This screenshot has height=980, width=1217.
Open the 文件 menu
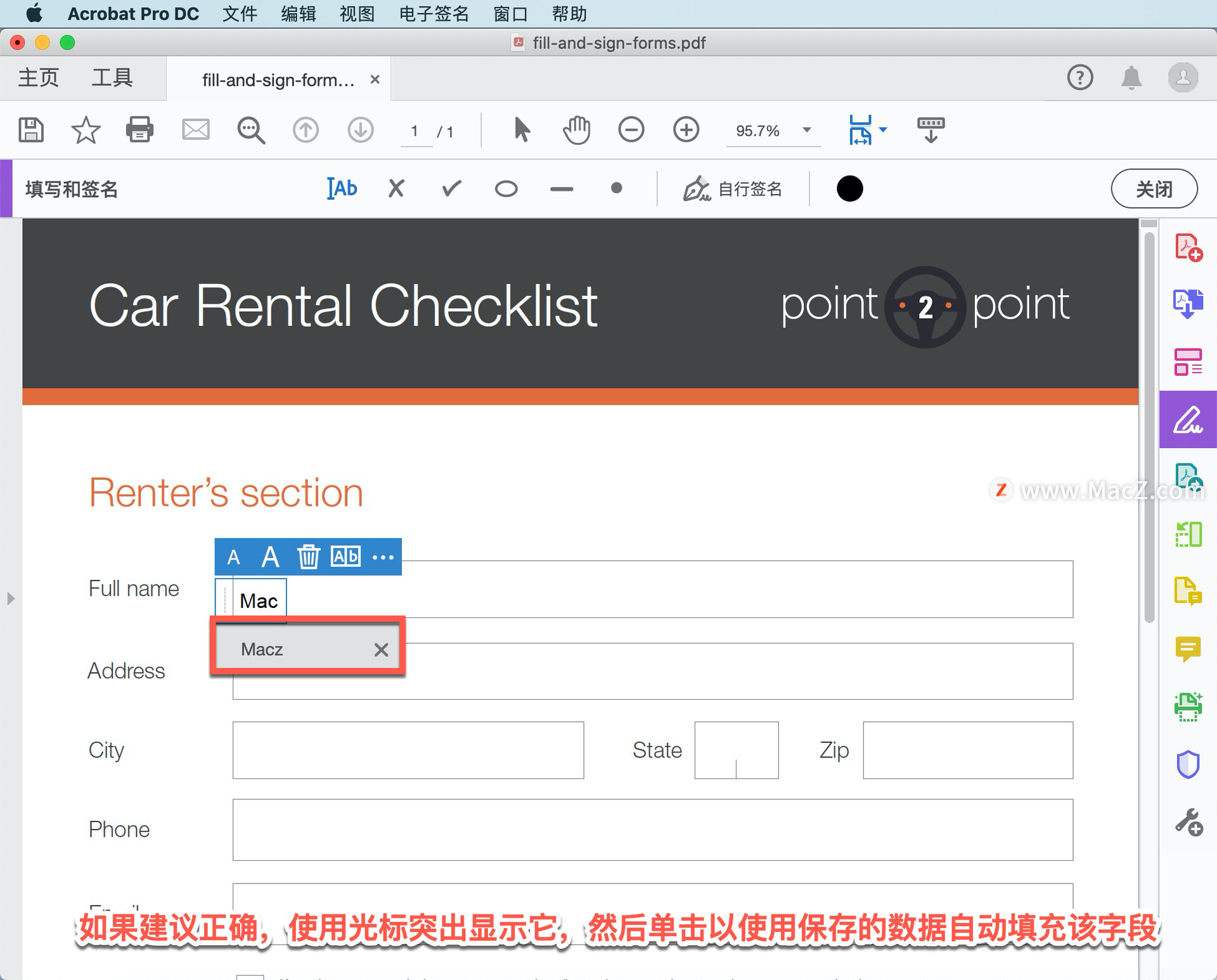coord(240,13)
